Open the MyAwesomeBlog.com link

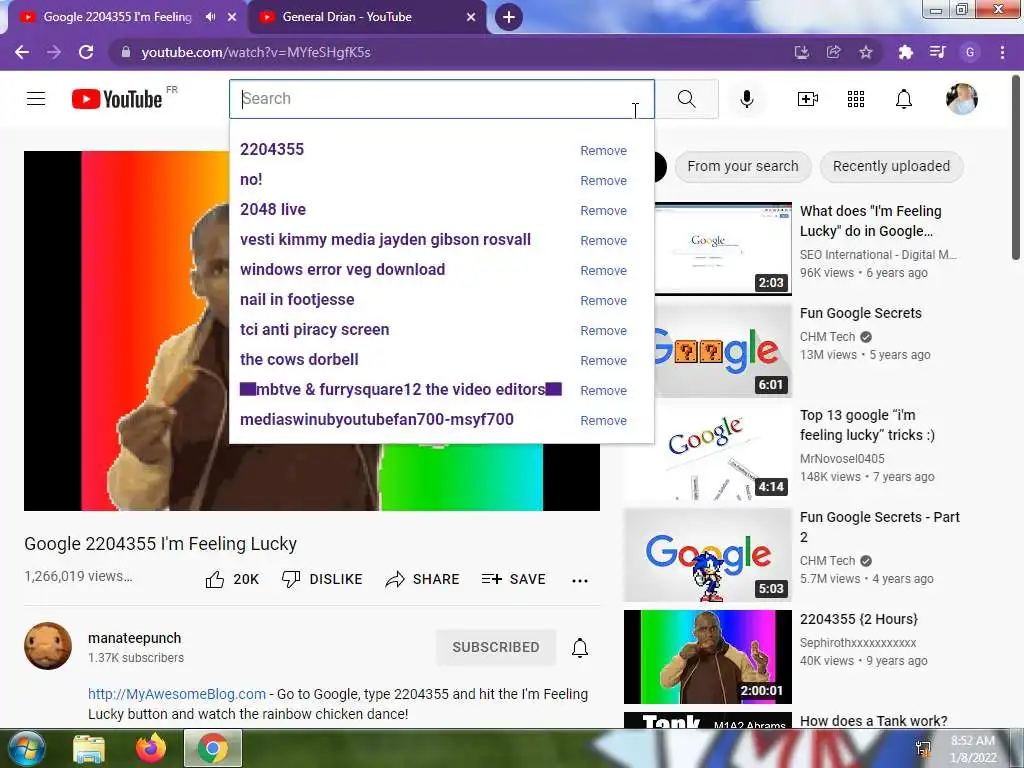click(177, 694)
